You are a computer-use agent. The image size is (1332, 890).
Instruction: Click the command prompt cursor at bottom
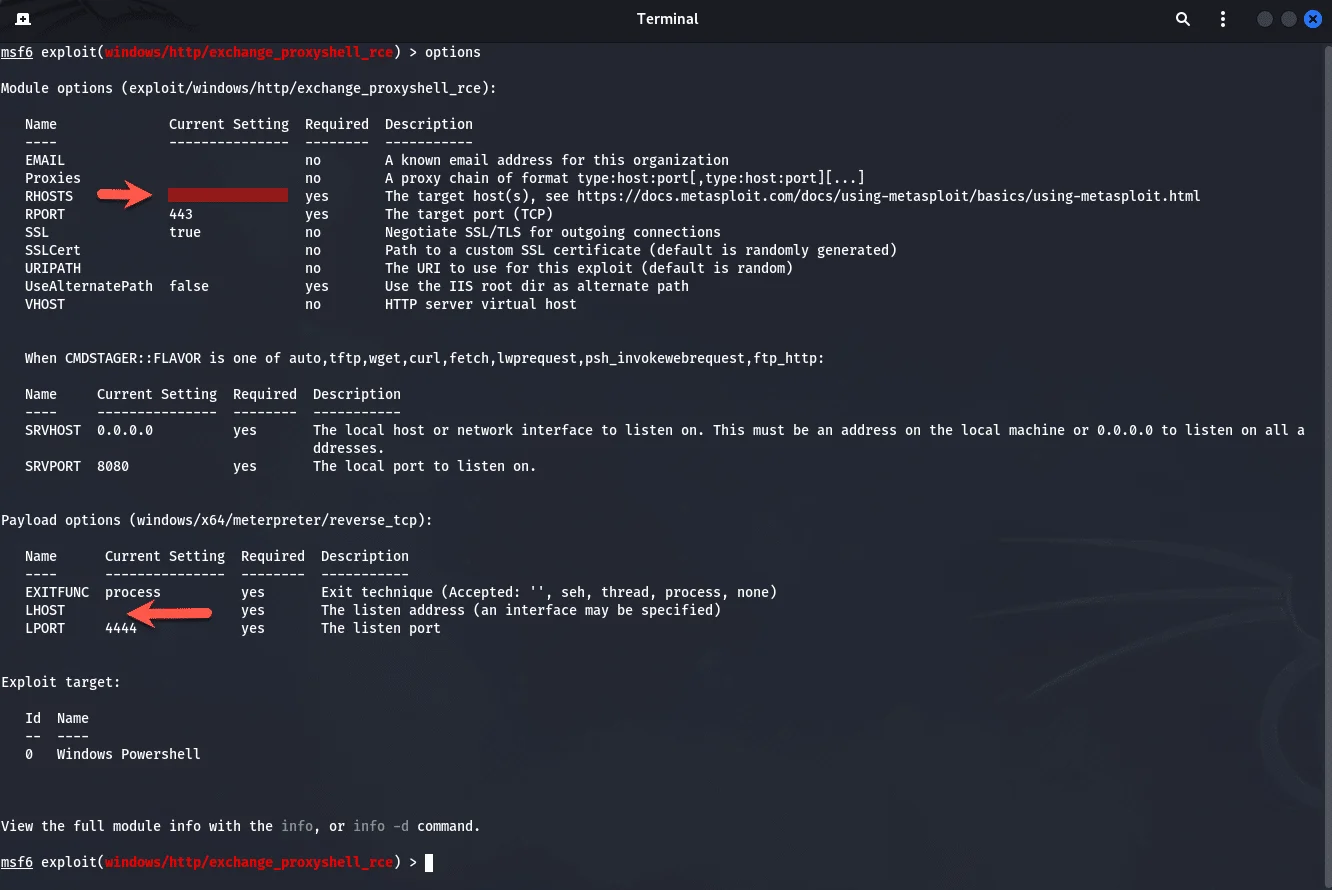click(x=429, y=862)
